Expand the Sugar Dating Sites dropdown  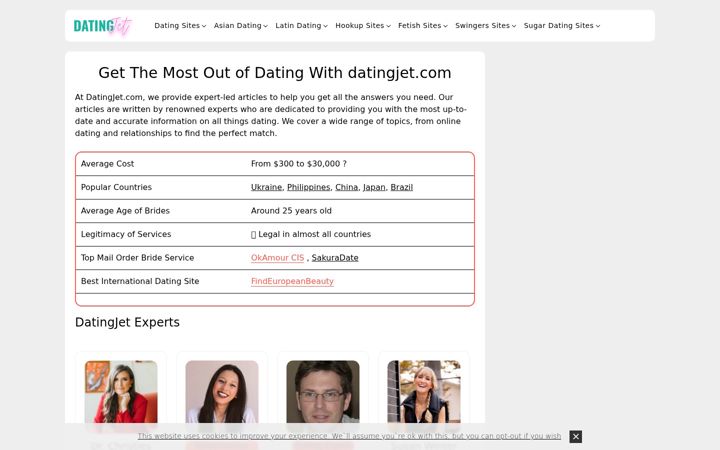coord(562,26)
